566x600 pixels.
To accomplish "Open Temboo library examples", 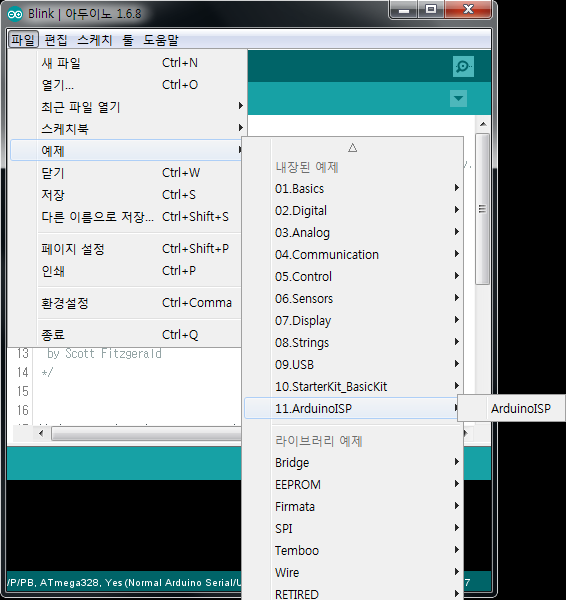I will point(354,550).
